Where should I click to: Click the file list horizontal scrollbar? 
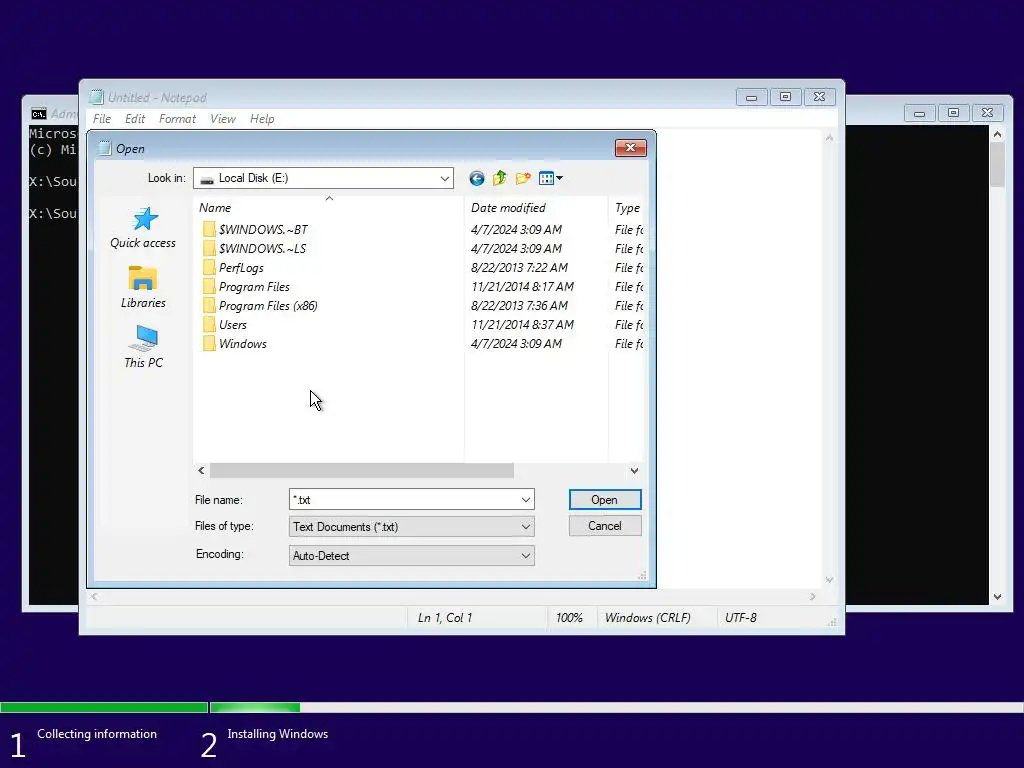click(361, 470)
